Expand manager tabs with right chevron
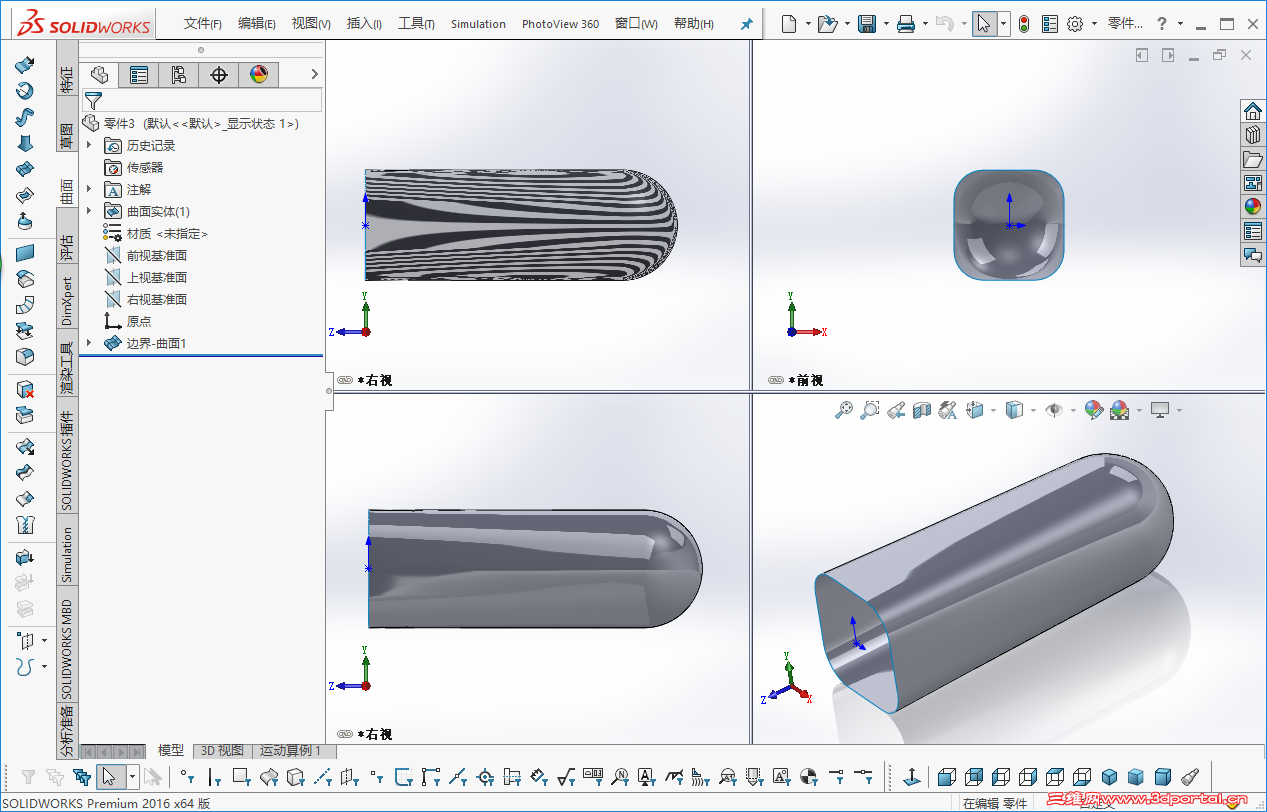The width and height of the screenshot is (1267, 812). point(314,74)
